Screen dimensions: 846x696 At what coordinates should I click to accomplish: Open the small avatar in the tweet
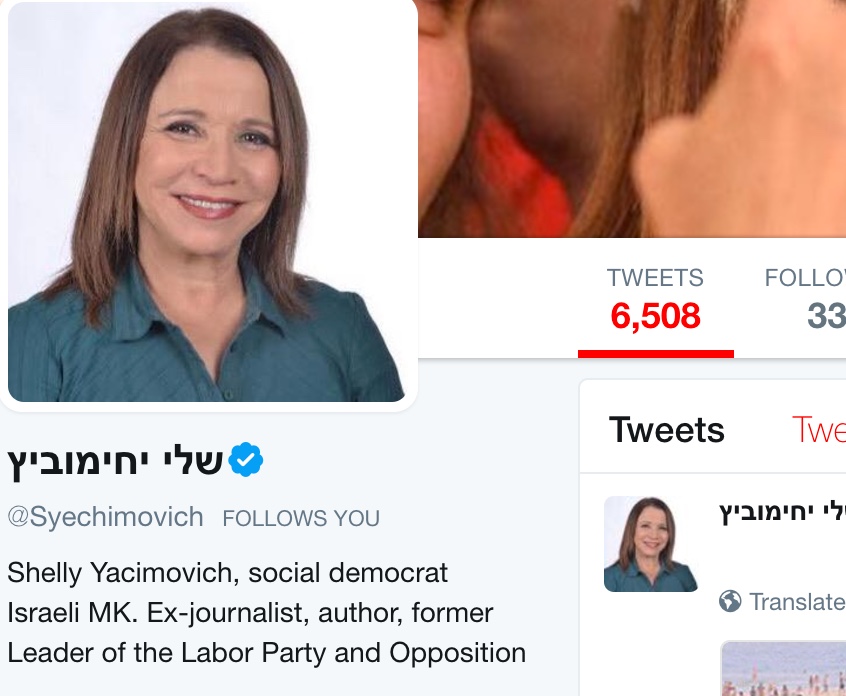[x=651, y=544]
